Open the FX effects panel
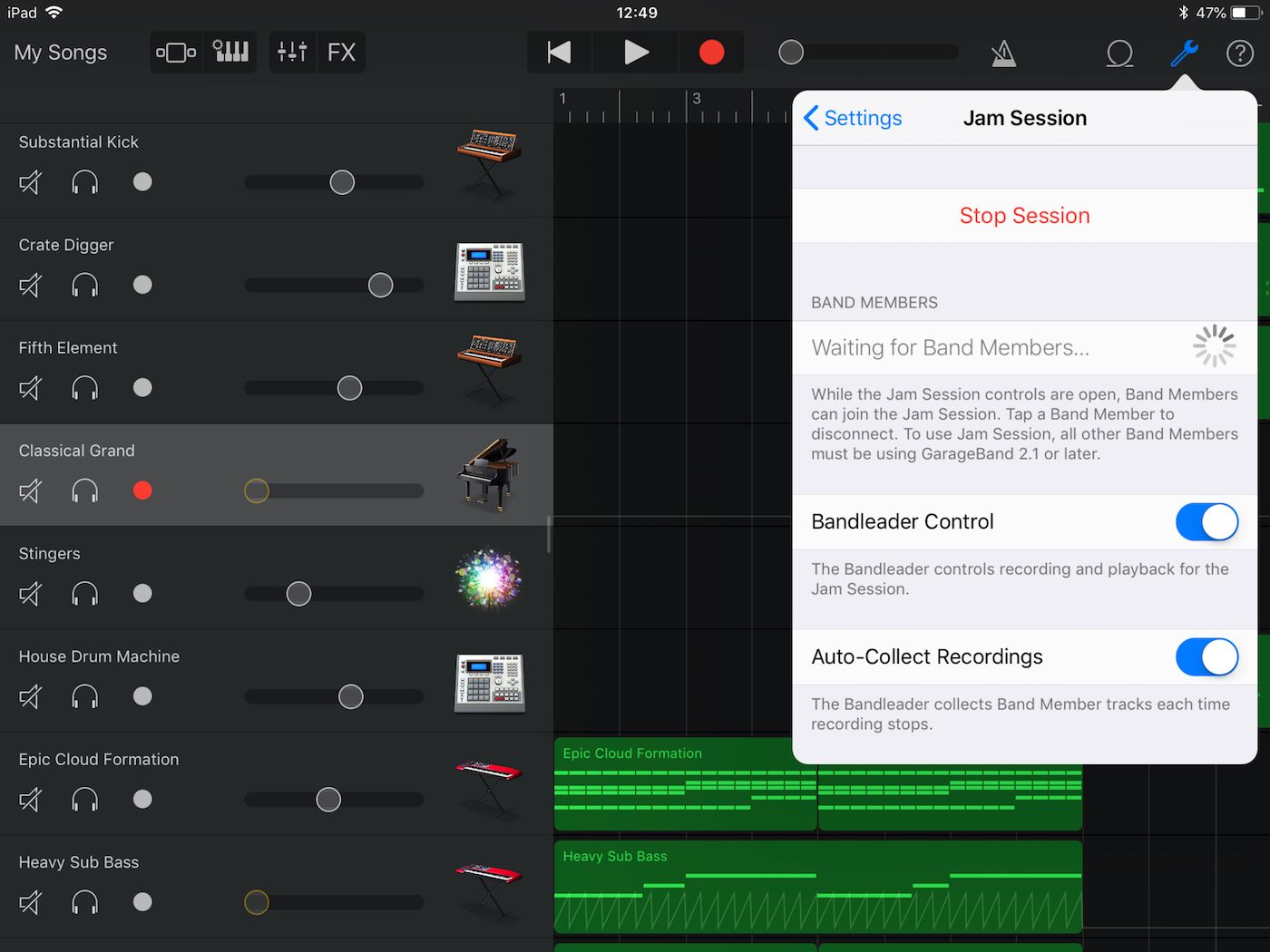This screenshot has height=952, width=1270. coord(341,52)
